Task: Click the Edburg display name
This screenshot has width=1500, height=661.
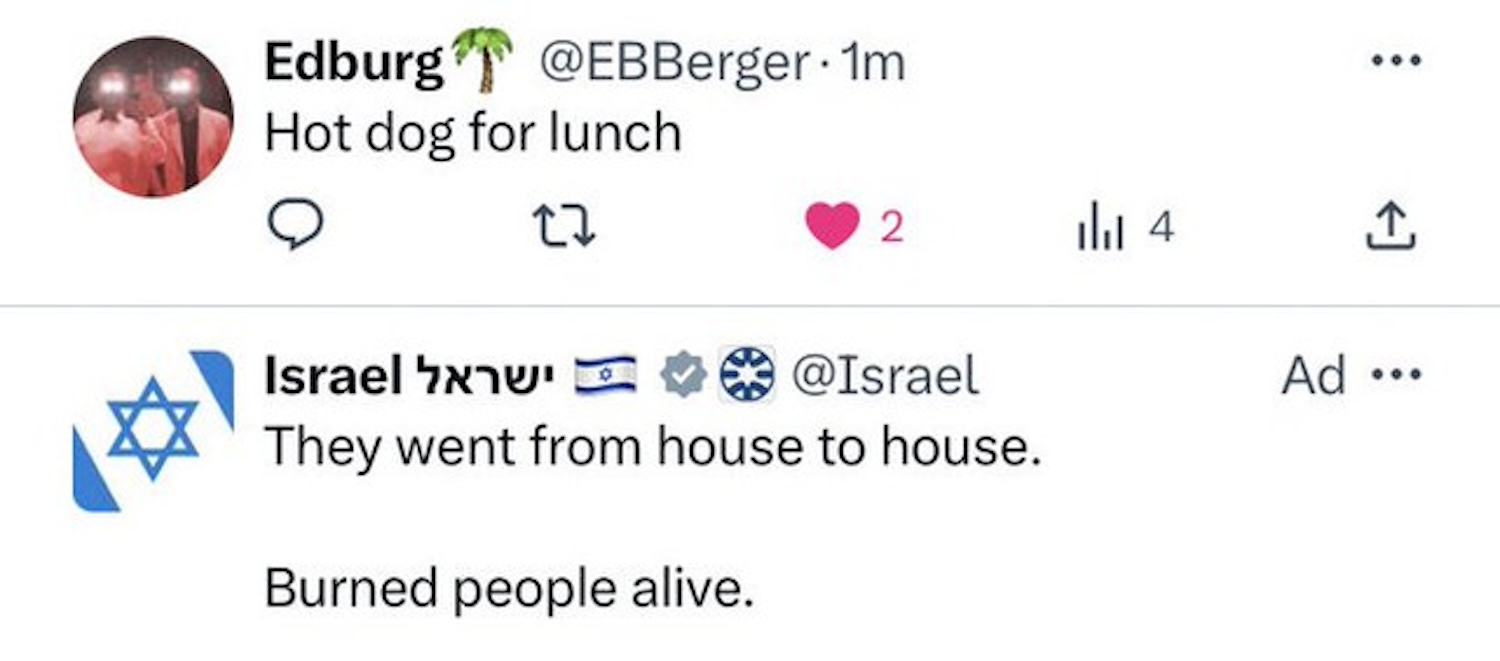Action: tap(354, 65)
